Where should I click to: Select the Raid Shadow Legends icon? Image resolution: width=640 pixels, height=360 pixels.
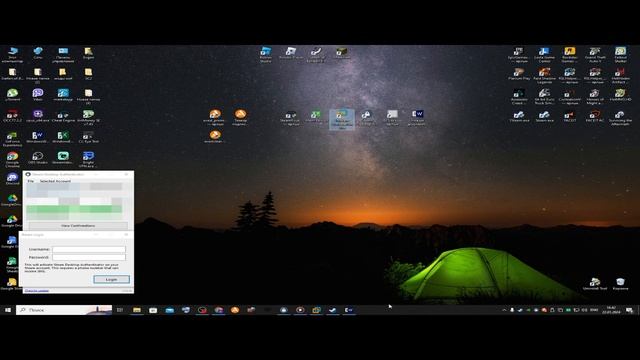point(544,76)
